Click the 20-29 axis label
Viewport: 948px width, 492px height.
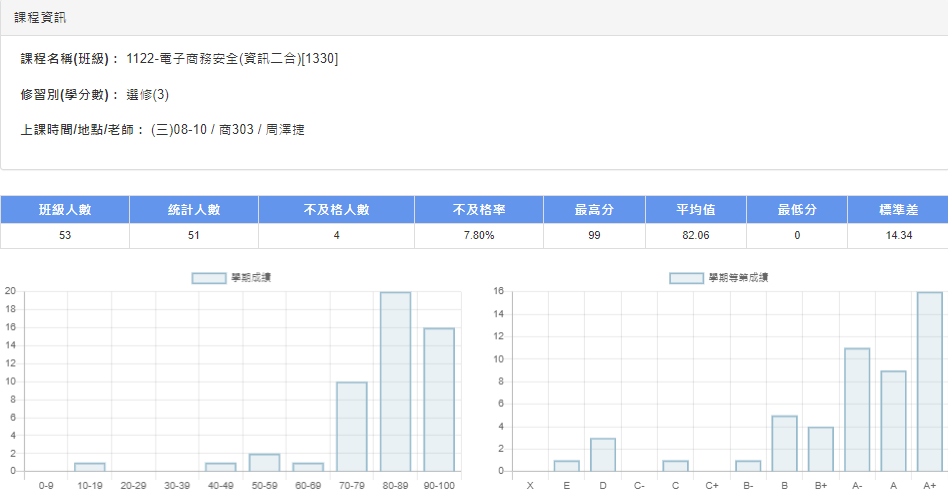(x=134, y=486)
